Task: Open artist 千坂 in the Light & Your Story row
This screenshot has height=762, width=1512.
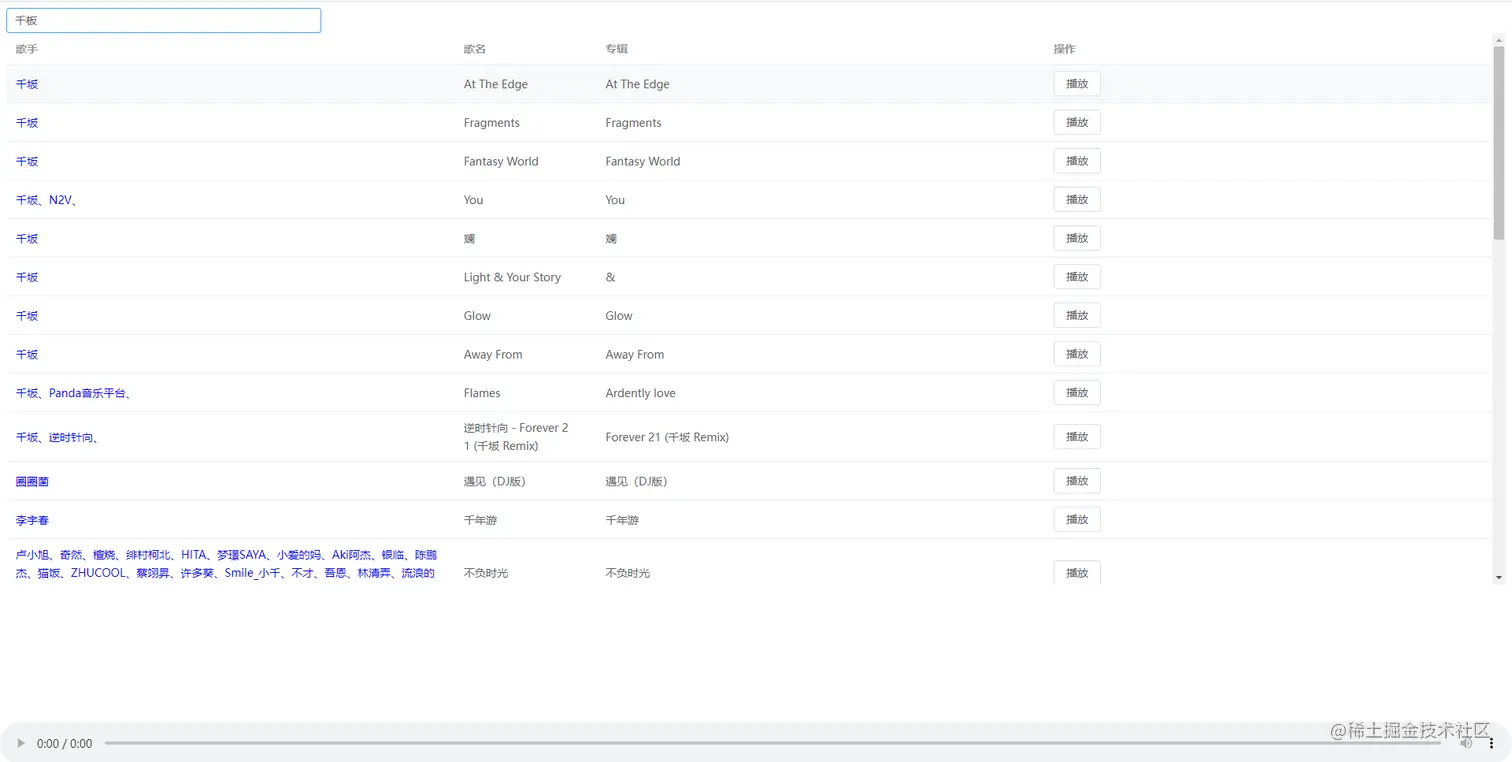Action: (27, 277)
